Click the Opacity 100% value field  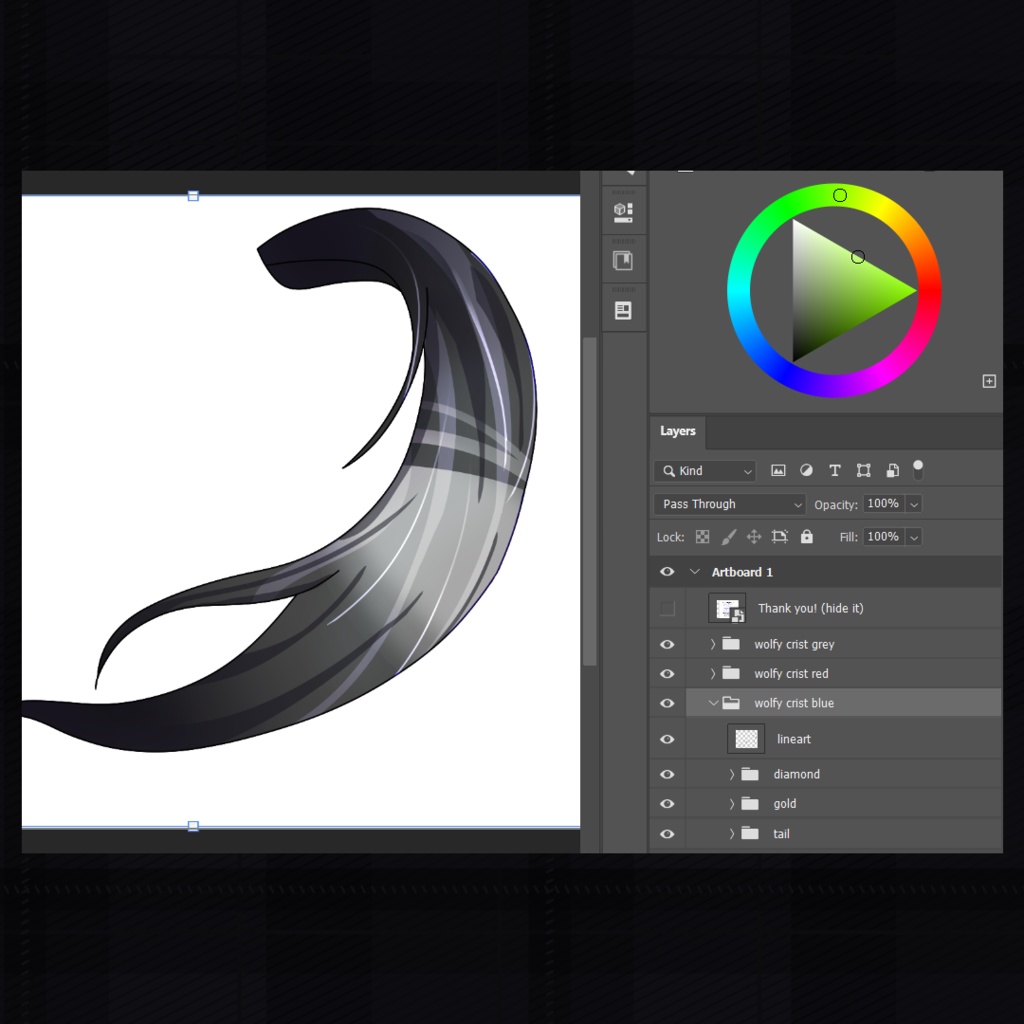[883, 504]
